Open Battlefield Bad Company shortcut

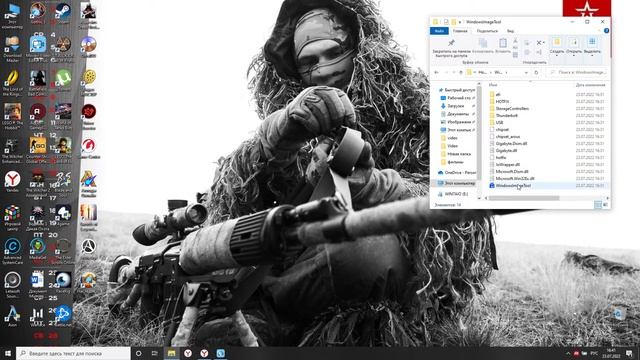[x=38, y=83]
